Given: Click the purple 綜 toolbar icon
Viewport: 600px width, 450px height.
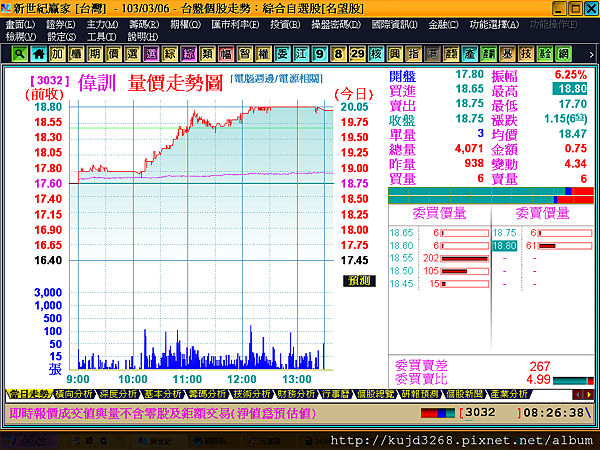Looking at the screenshot, I should click(188, 54).
